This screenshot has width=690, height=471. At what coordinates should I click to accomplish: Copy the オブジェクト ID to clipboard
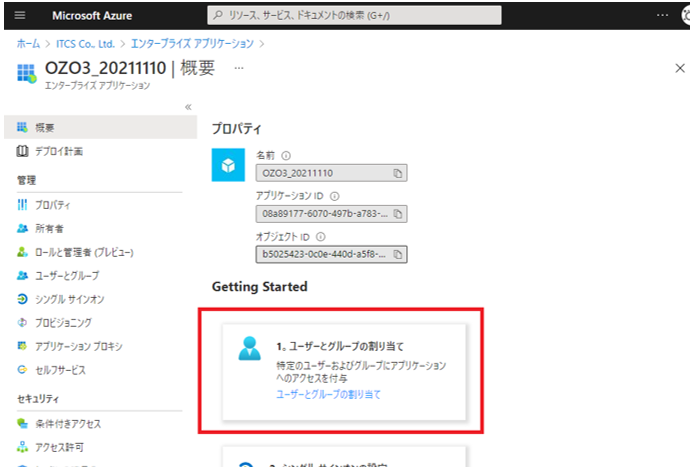click(x=398, y=254)
